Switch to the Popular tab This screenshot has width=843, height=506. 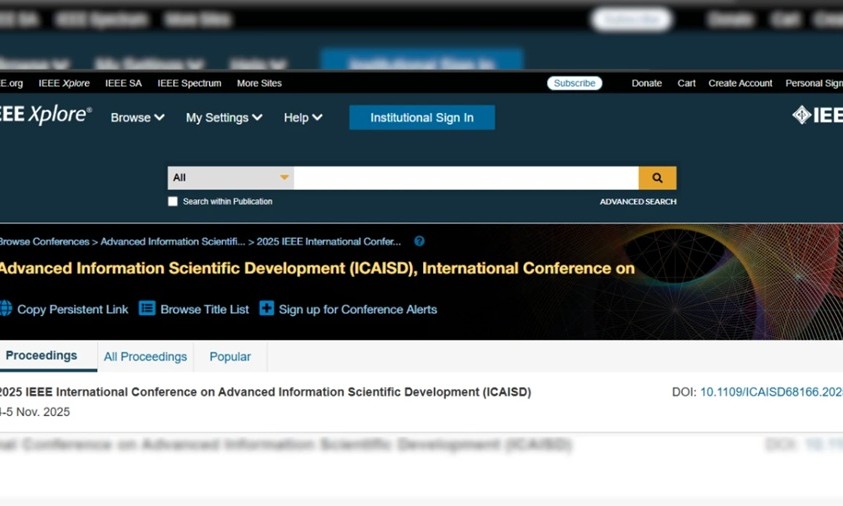pos(230,357)
